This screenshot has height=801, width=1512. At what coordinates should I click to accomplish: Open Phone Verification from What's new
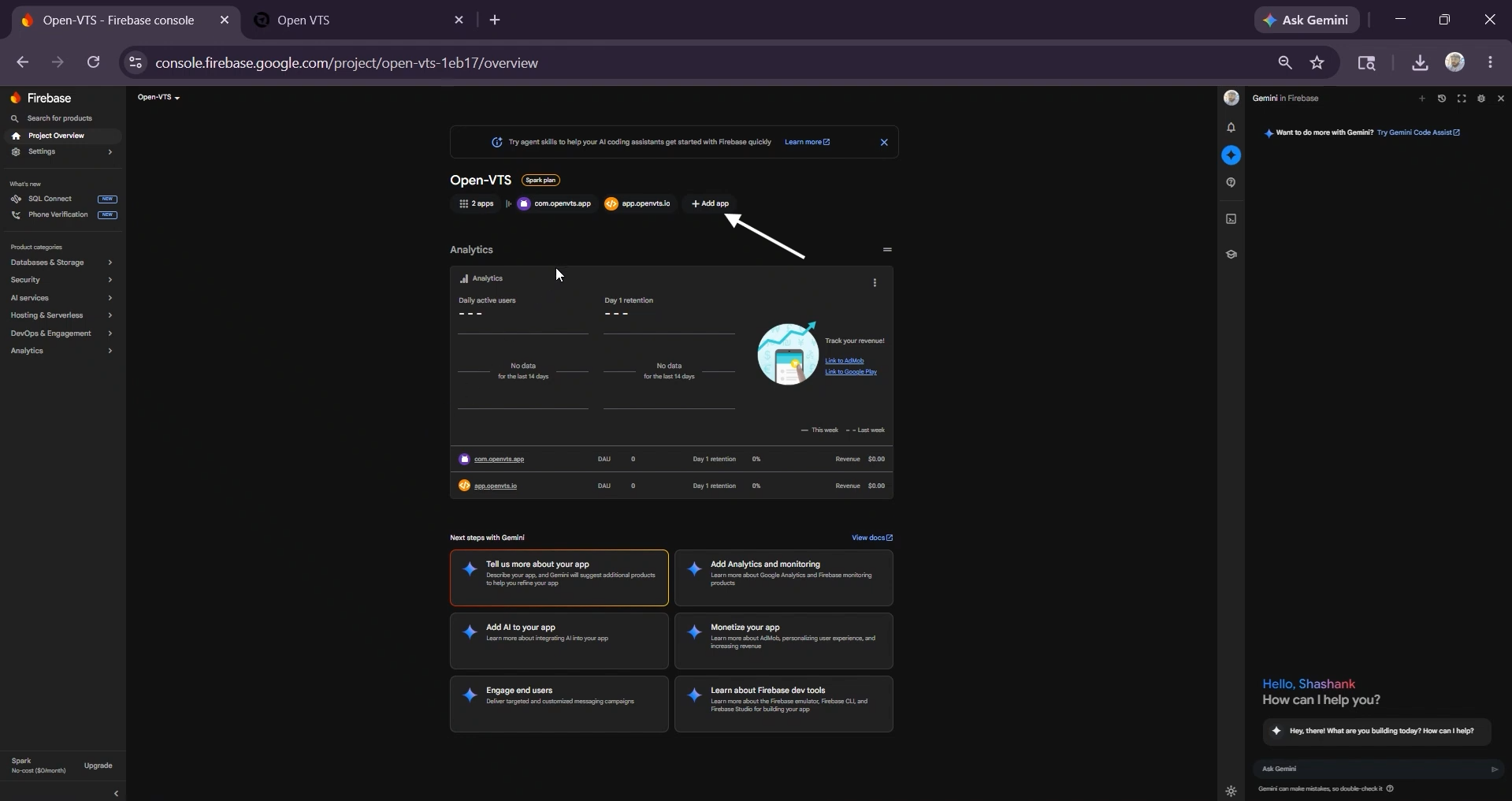(x=62, y=214)
